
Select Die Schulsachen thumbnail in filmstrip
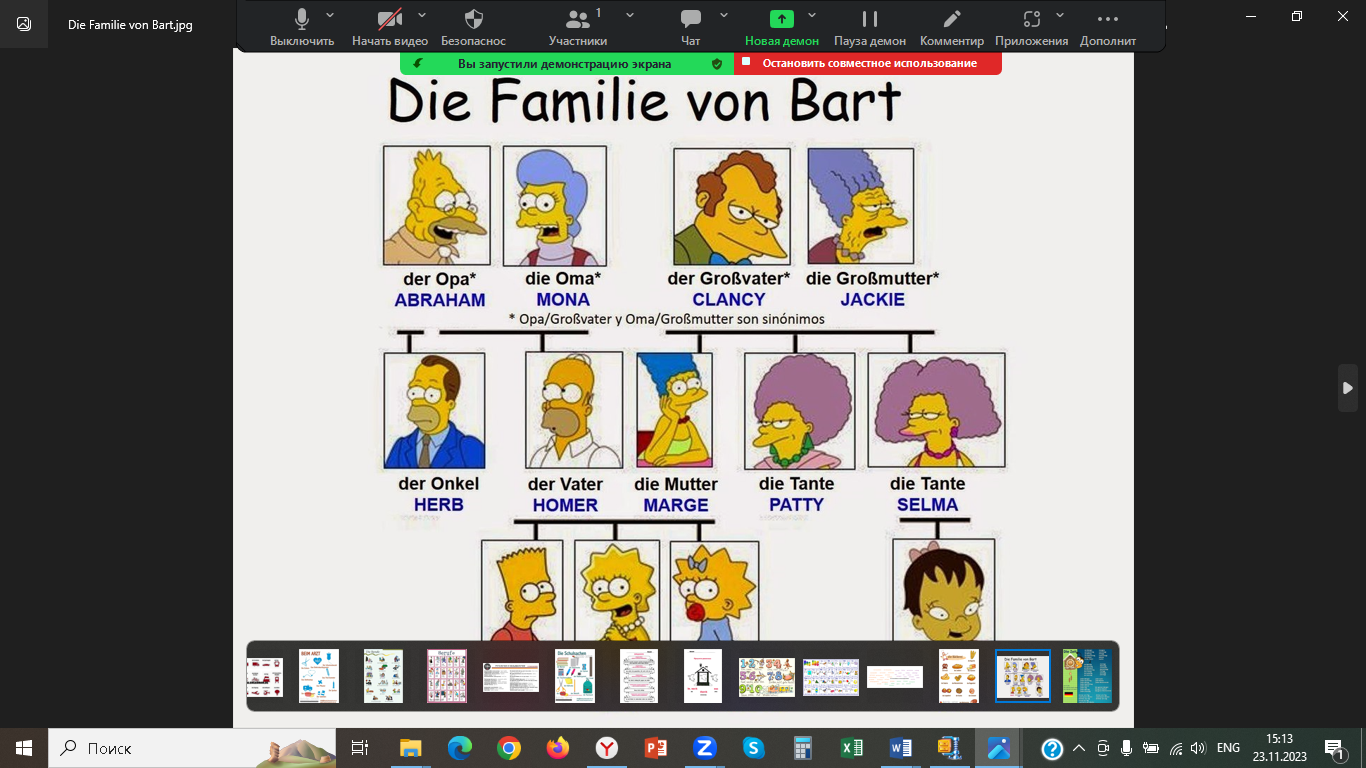click(x=575, y=676)
